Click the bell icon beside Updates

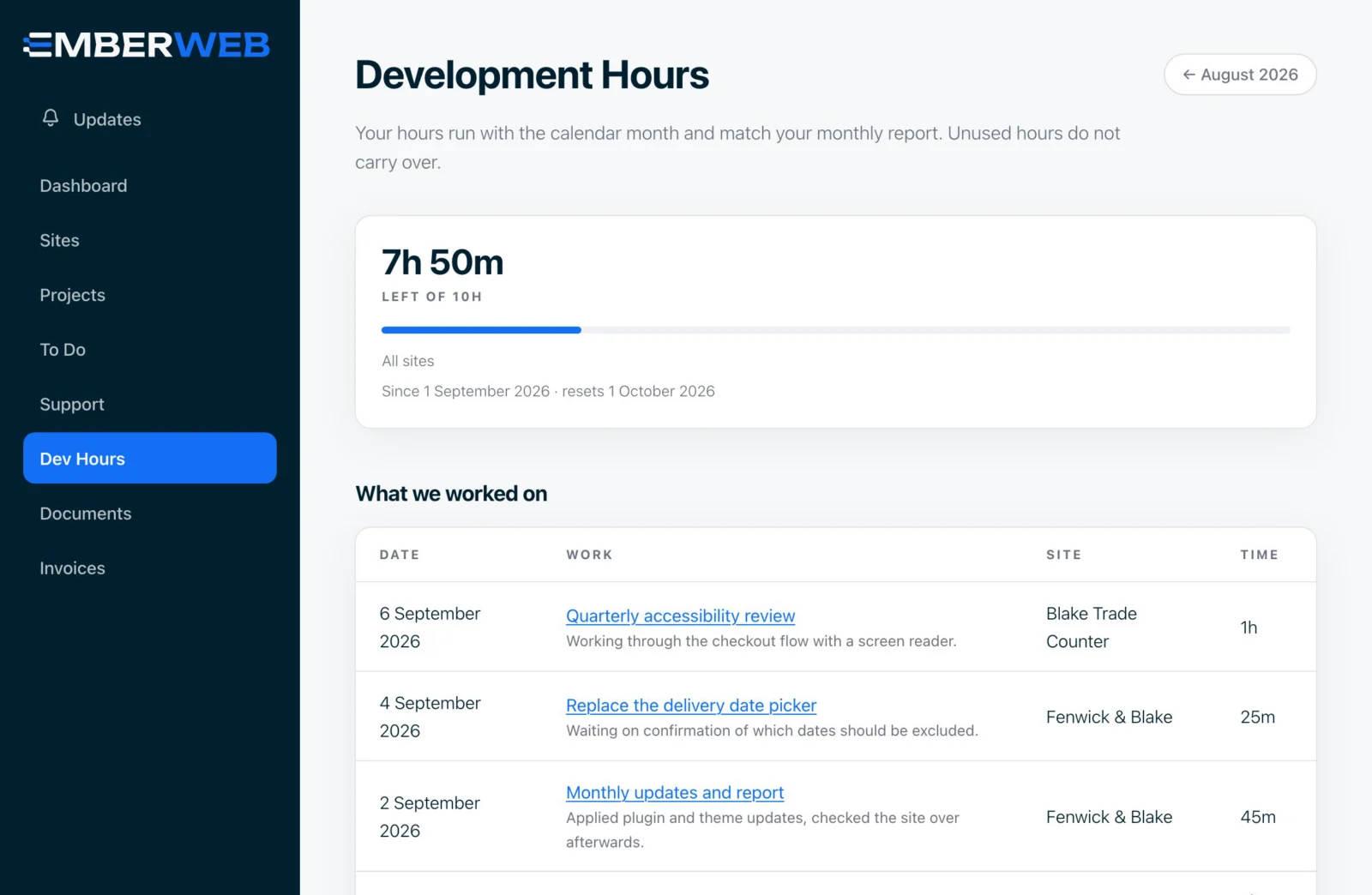click(51, 118)
